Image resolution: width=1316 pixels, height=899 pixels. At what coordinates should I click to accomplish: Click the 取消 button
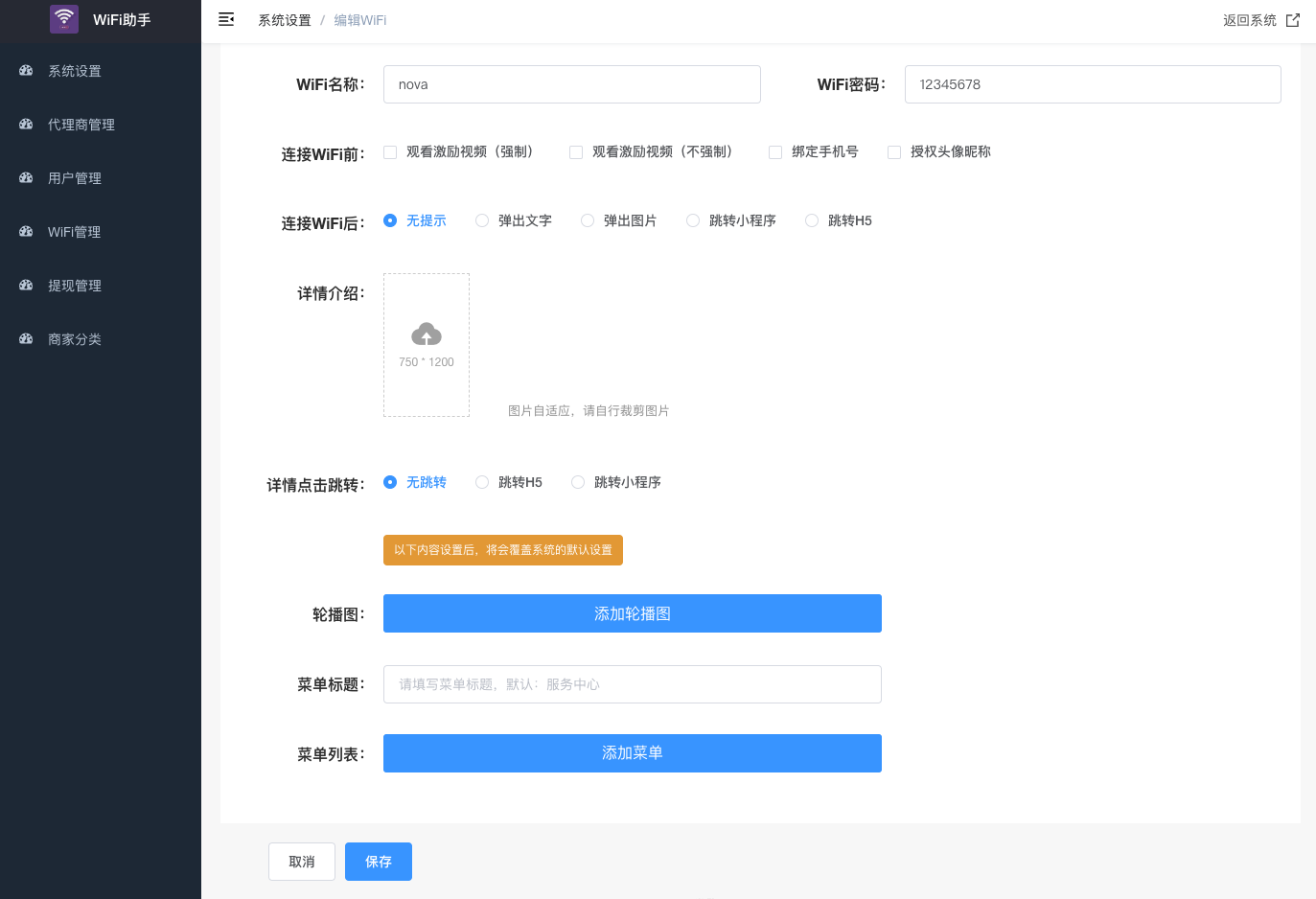pos(302,862)
